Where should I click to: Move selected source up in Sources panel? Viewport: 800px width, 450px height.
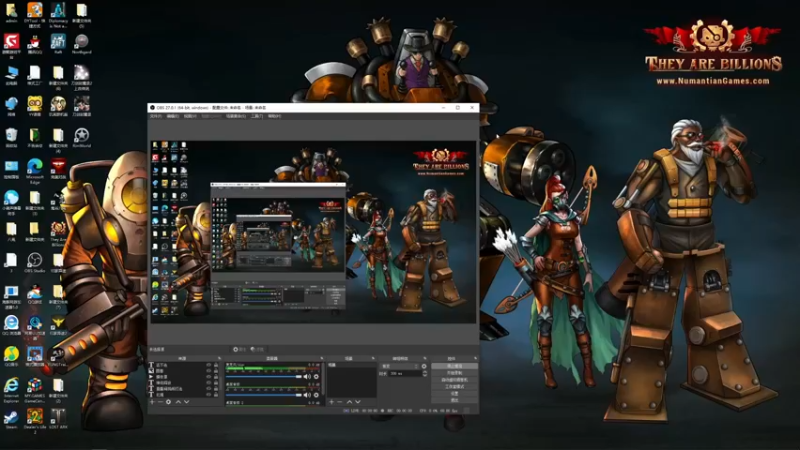[x=178, y=402]
